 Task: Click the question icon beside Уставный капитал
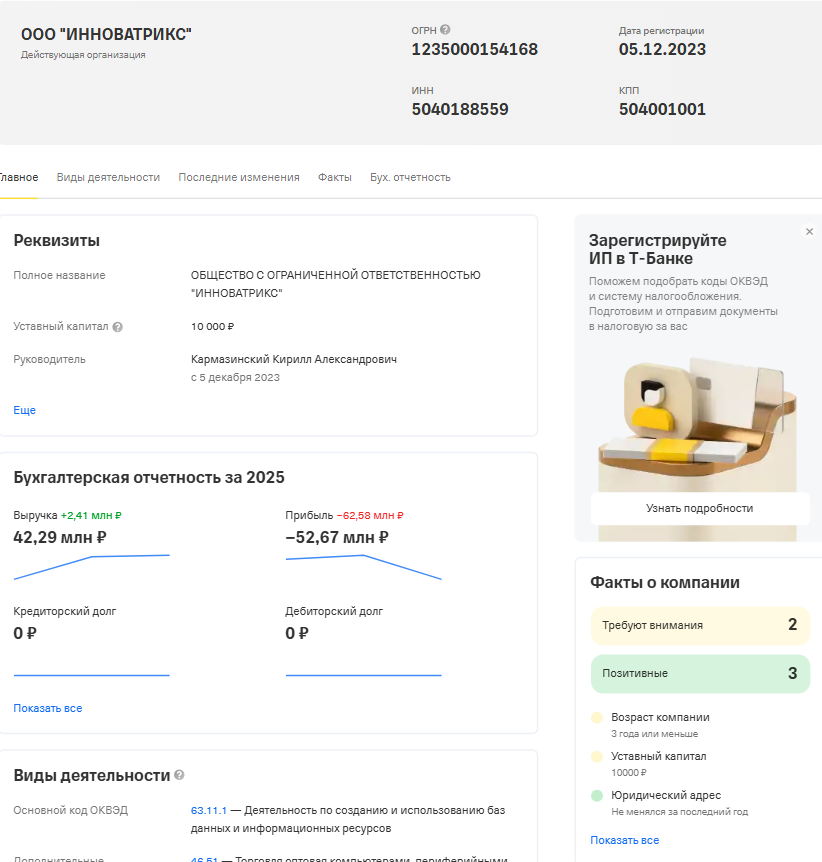click(x=118, y=327)
